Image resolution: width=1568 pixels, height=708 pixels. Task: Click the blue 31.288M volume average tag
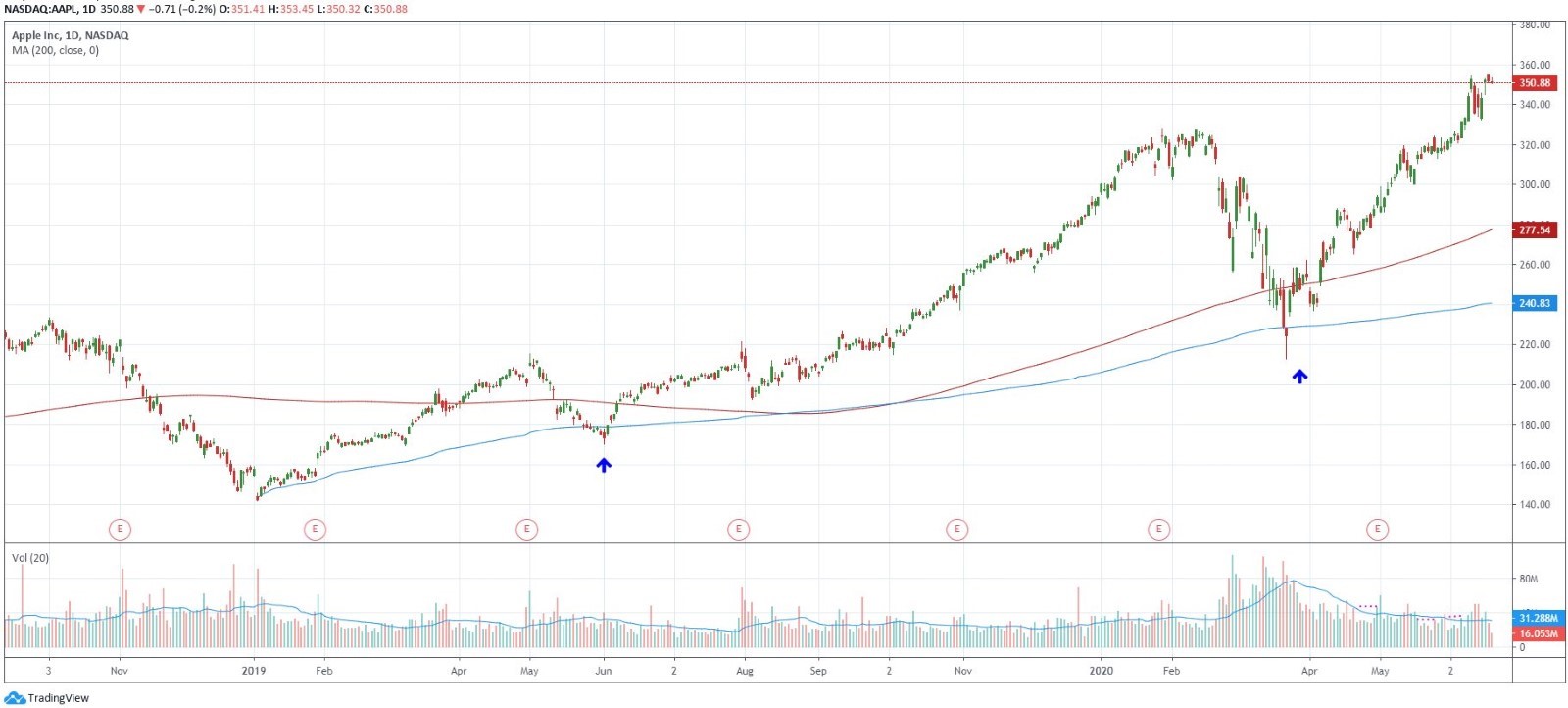1537,618
